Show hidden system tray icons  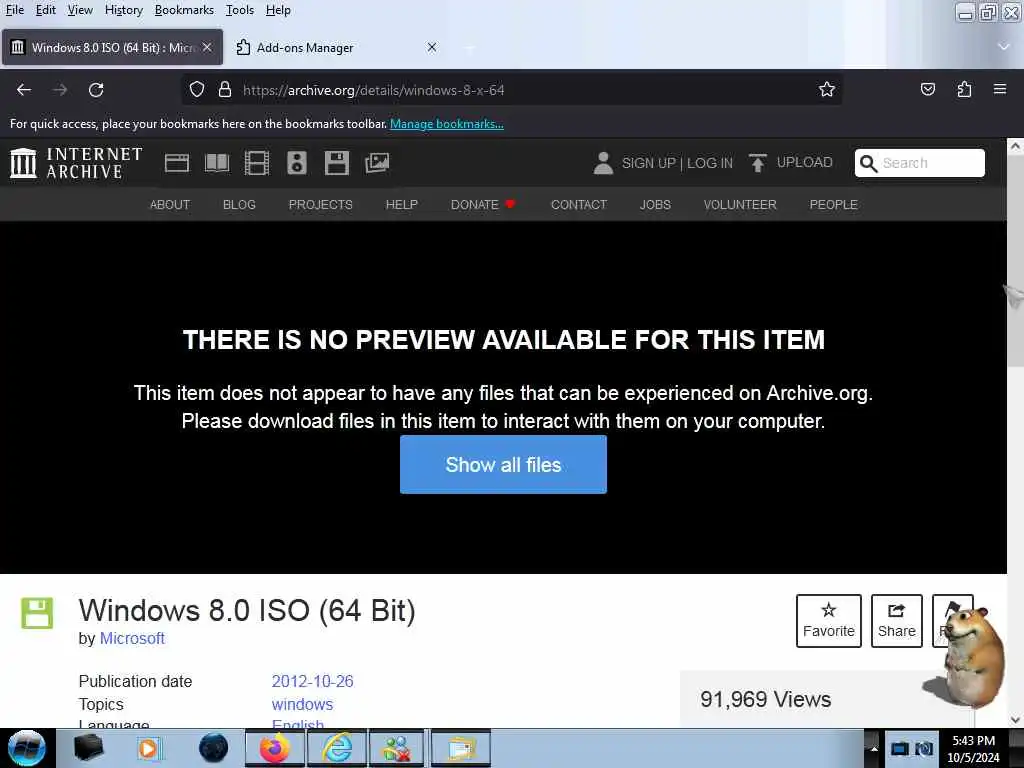click(x=874, y=748)
